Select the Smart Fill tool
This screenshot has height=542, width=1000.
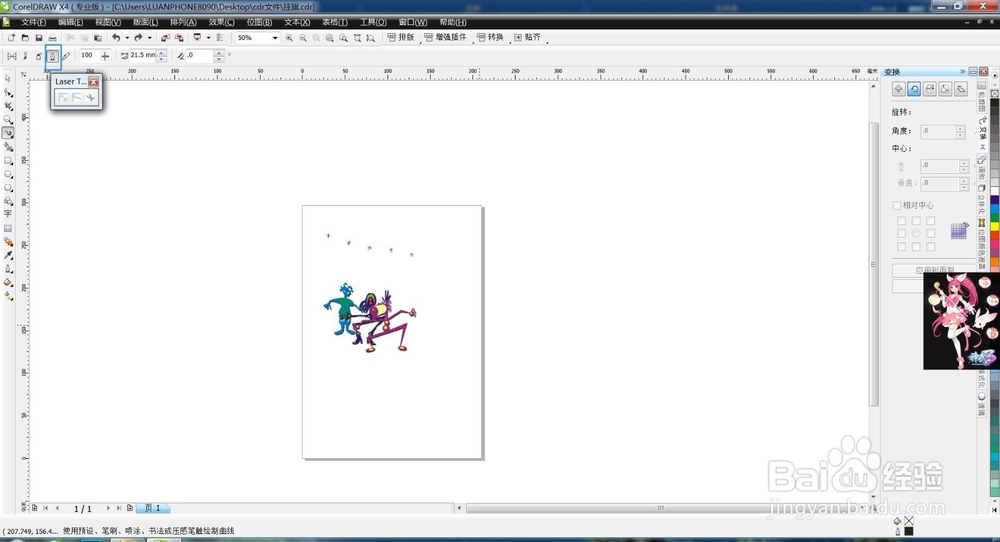8,147
